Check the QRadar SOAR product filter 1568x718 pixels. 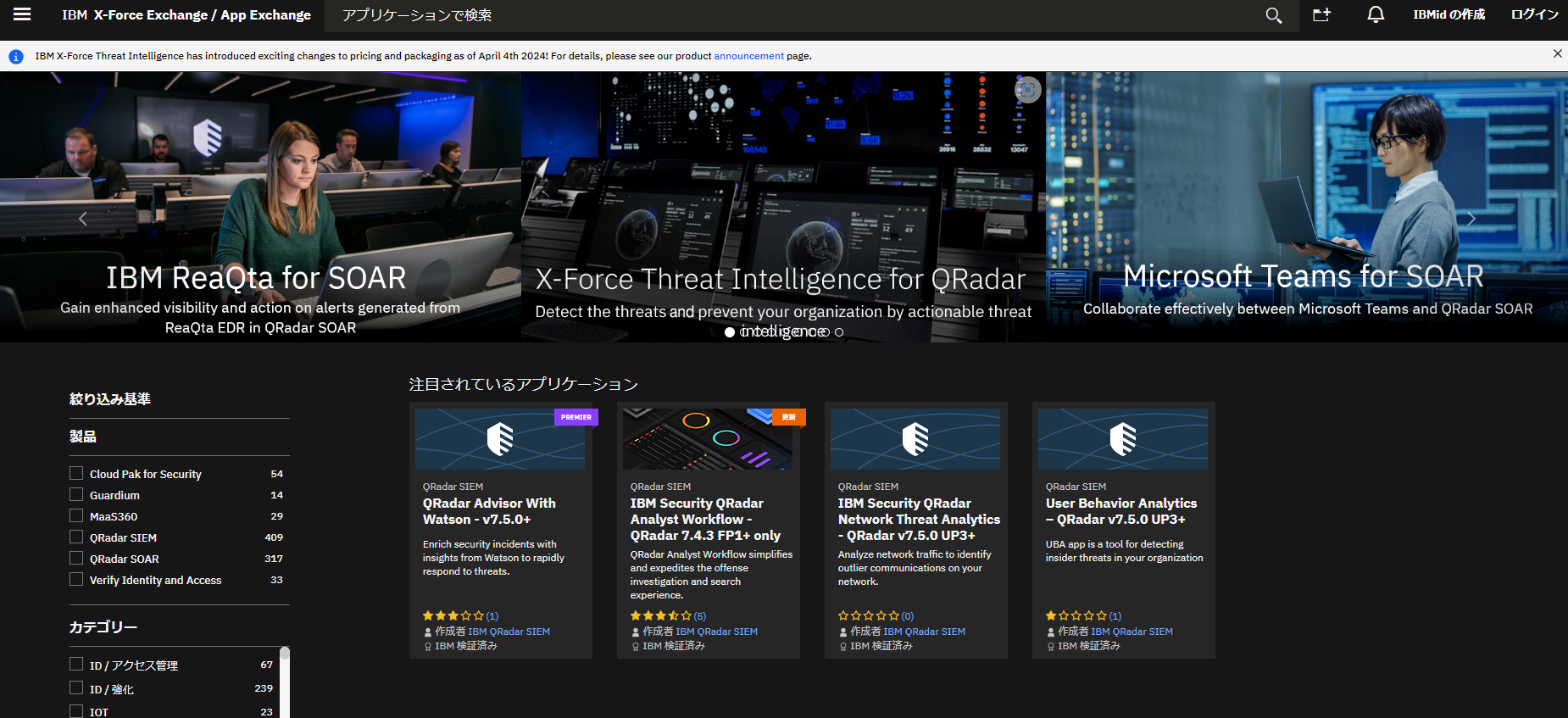click(76, 558)
